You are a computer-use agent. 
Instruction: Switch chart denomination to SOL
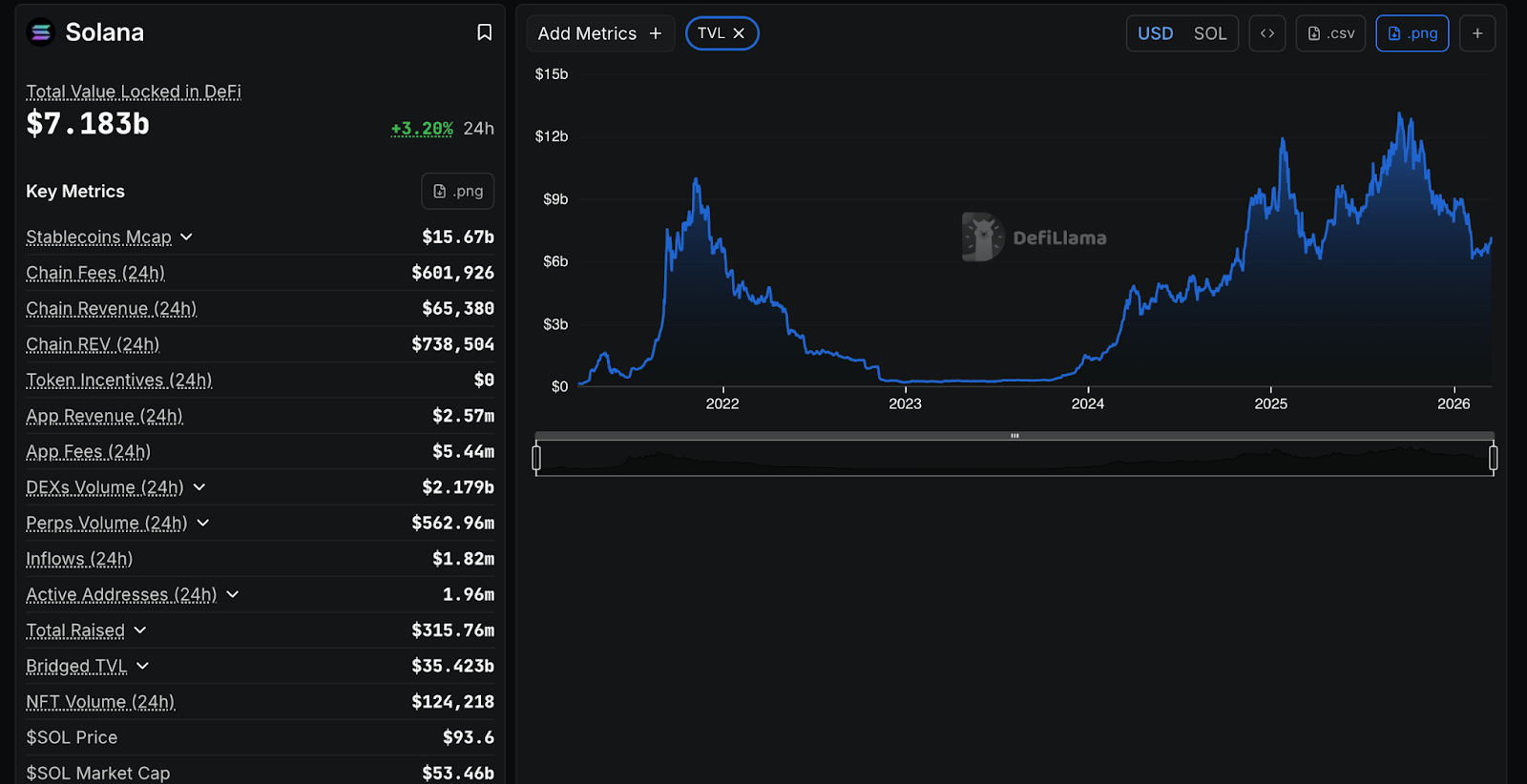1209,33
